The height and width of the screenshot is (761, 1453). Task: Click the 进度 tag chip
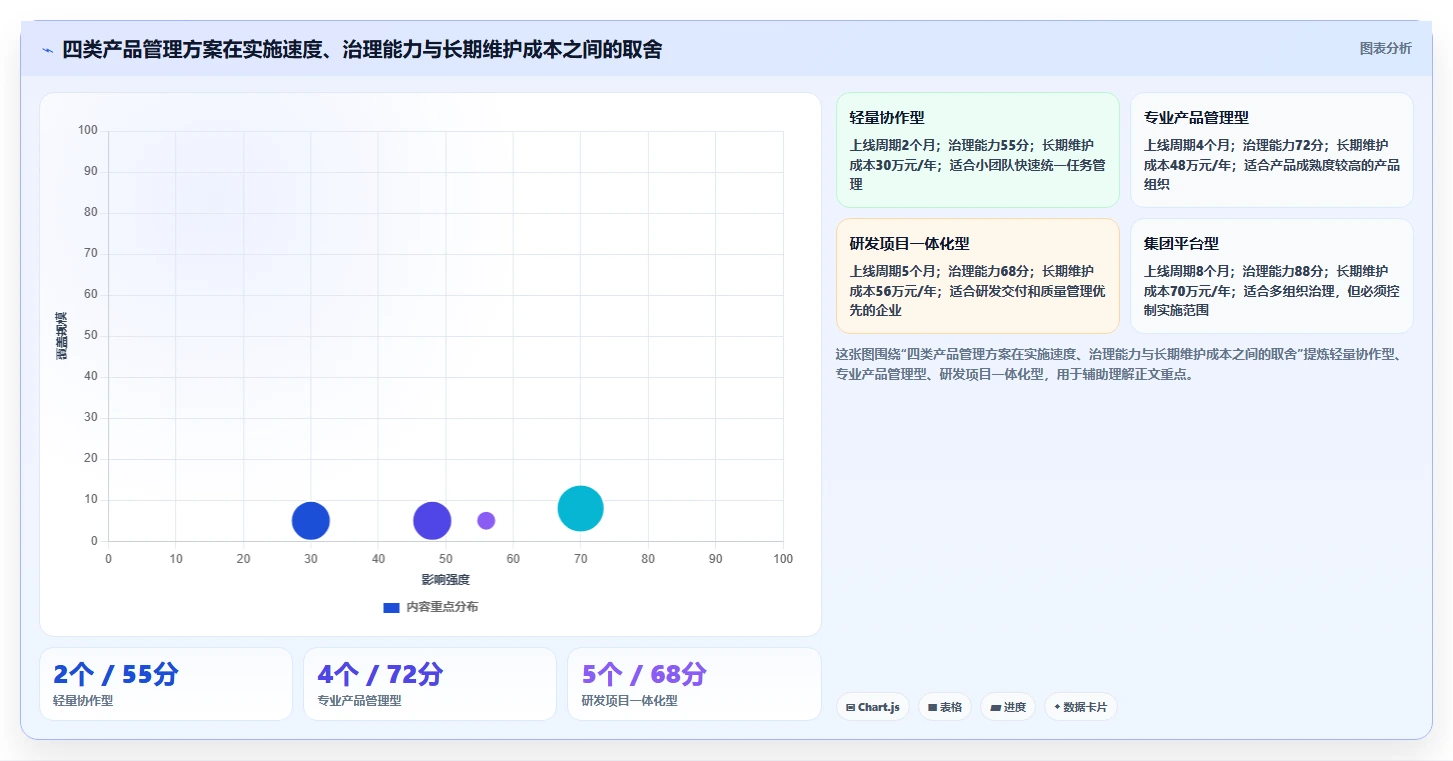[1008, 707]
